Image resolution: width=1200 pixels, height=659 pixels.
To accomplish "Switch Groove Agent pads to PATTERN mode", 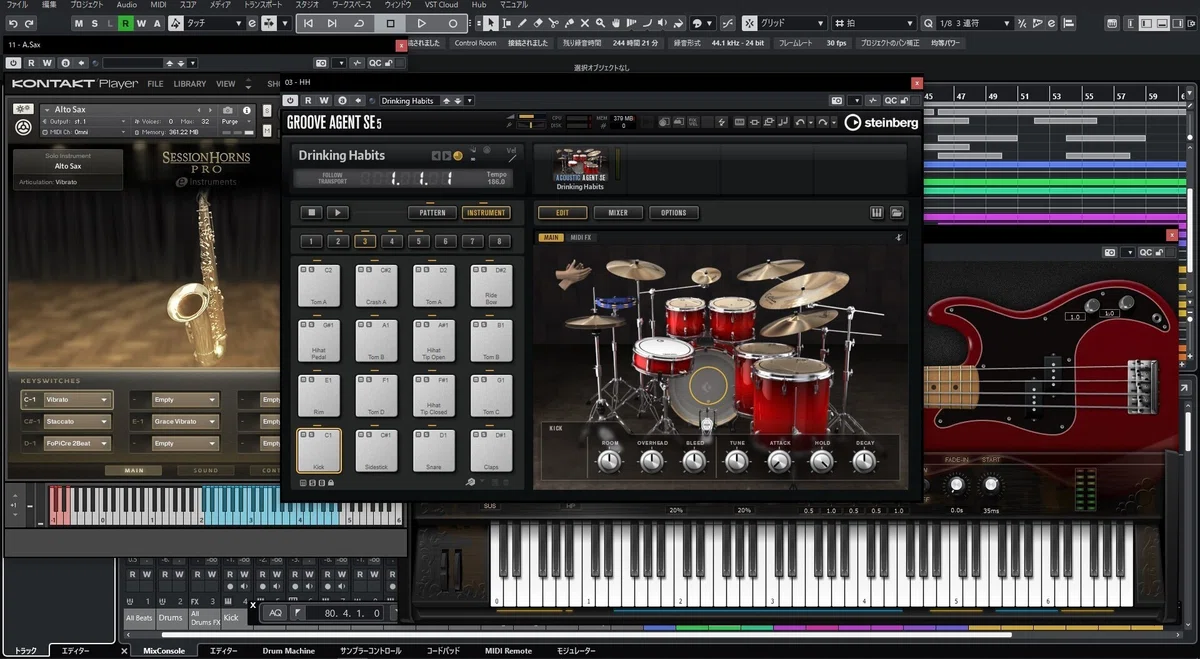I will pos(432,213).
